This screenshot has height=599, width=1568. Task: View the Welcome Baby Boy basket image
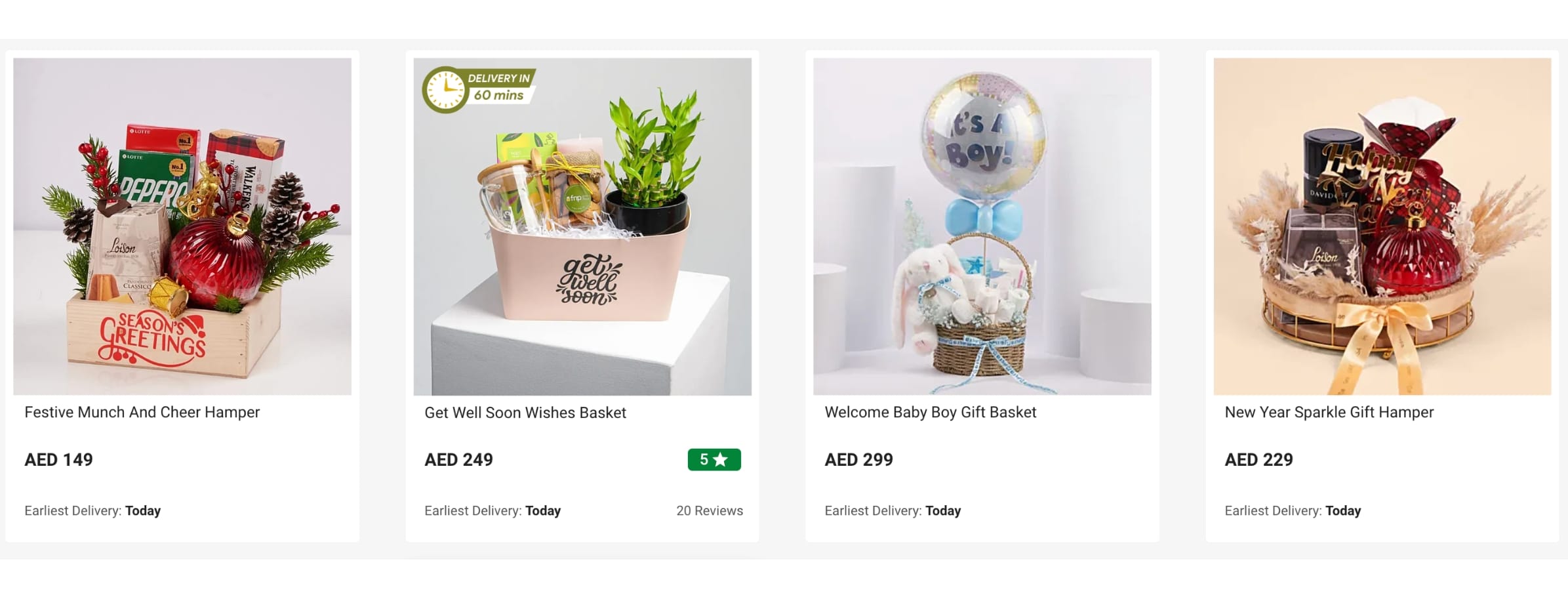pyautogui.click(x=982, y=226)
